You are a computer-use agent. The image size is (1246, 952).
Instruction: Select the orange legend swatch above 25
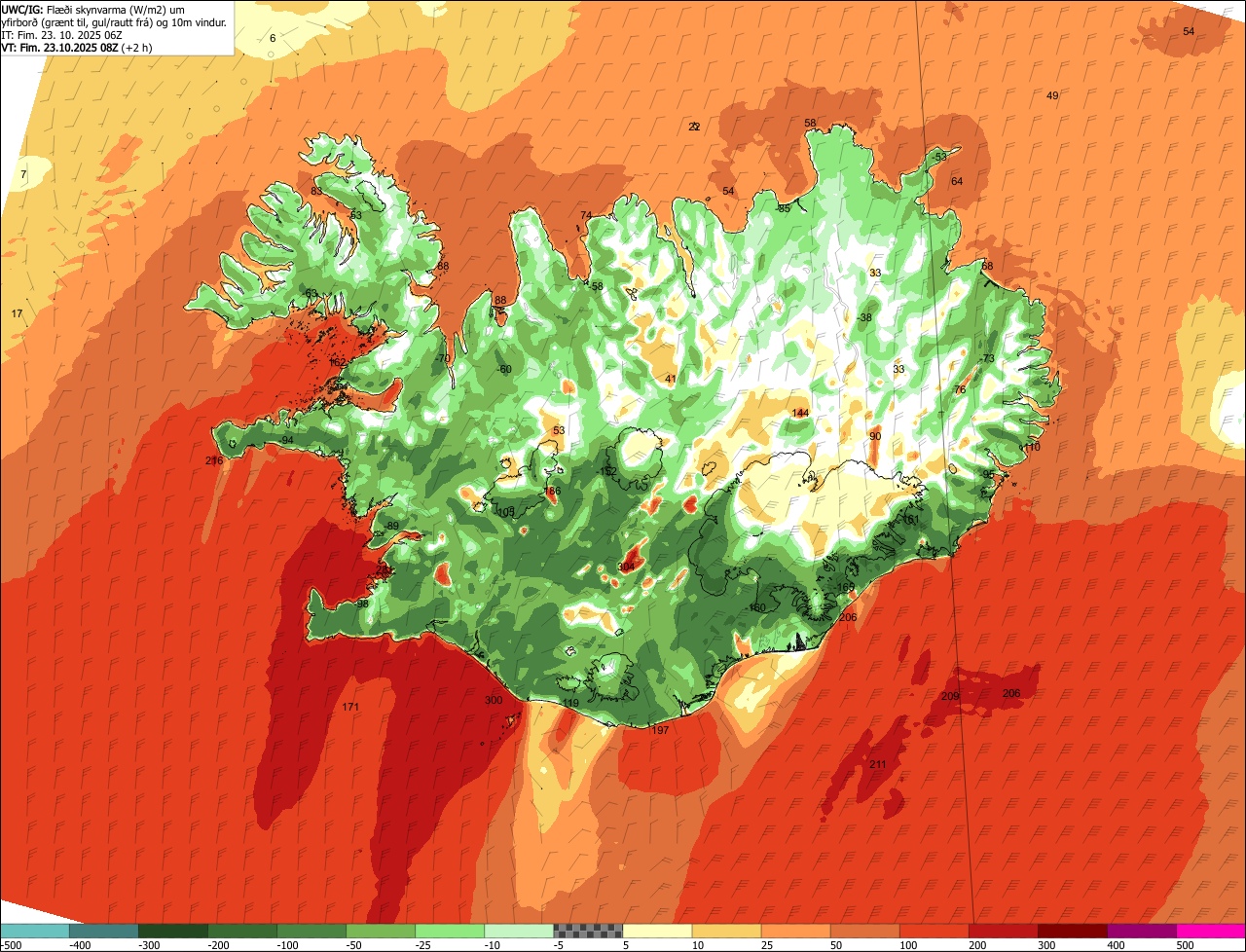click(795, 931)
